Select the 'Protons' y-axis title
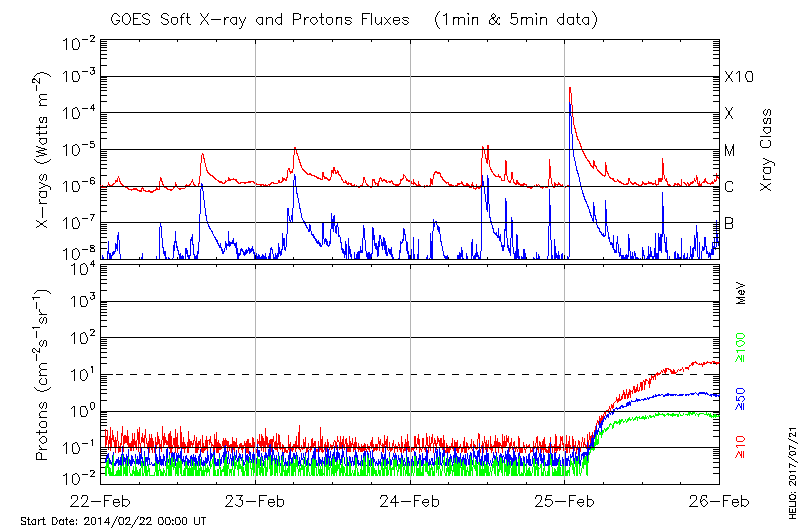Image resolution: width=800 pixels, height=530 pixels. (x=44, y=375)
